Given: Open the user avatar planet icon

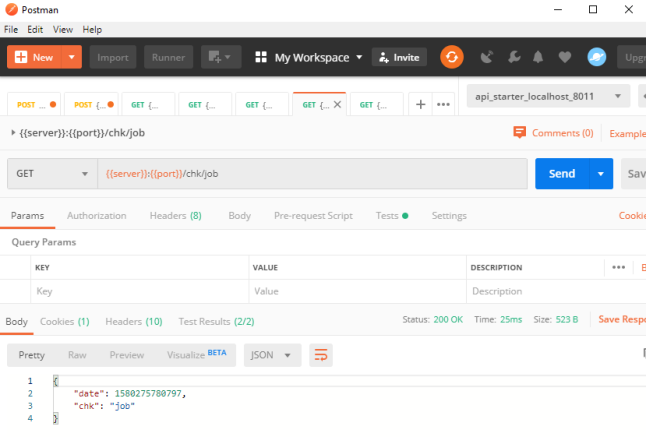Looking at the screenshot, I should coord(596,57).
